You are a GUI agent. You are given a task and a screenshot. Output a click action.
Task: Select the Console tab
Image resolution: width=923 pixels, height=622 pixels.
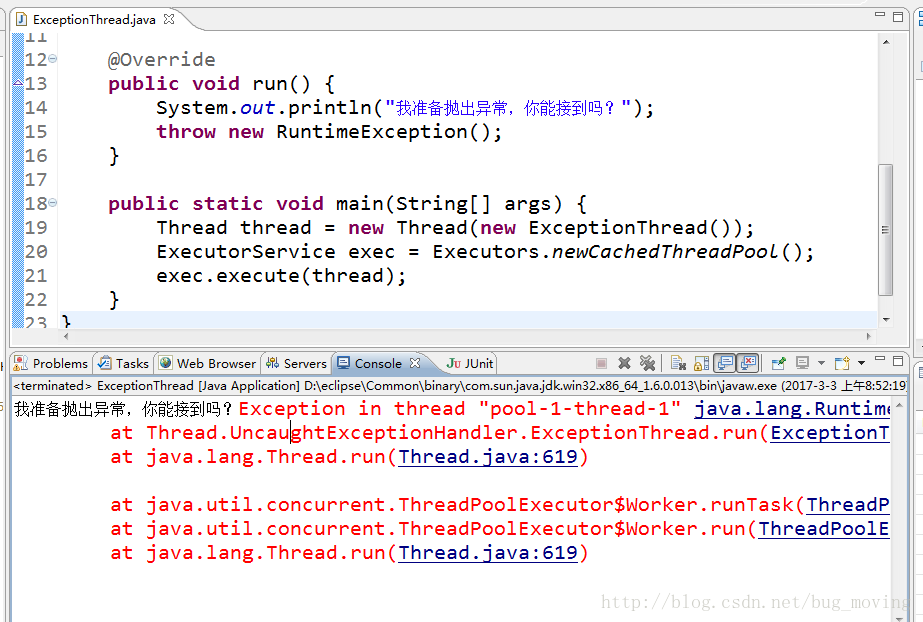pyautogui.click(x=378, y=363)
